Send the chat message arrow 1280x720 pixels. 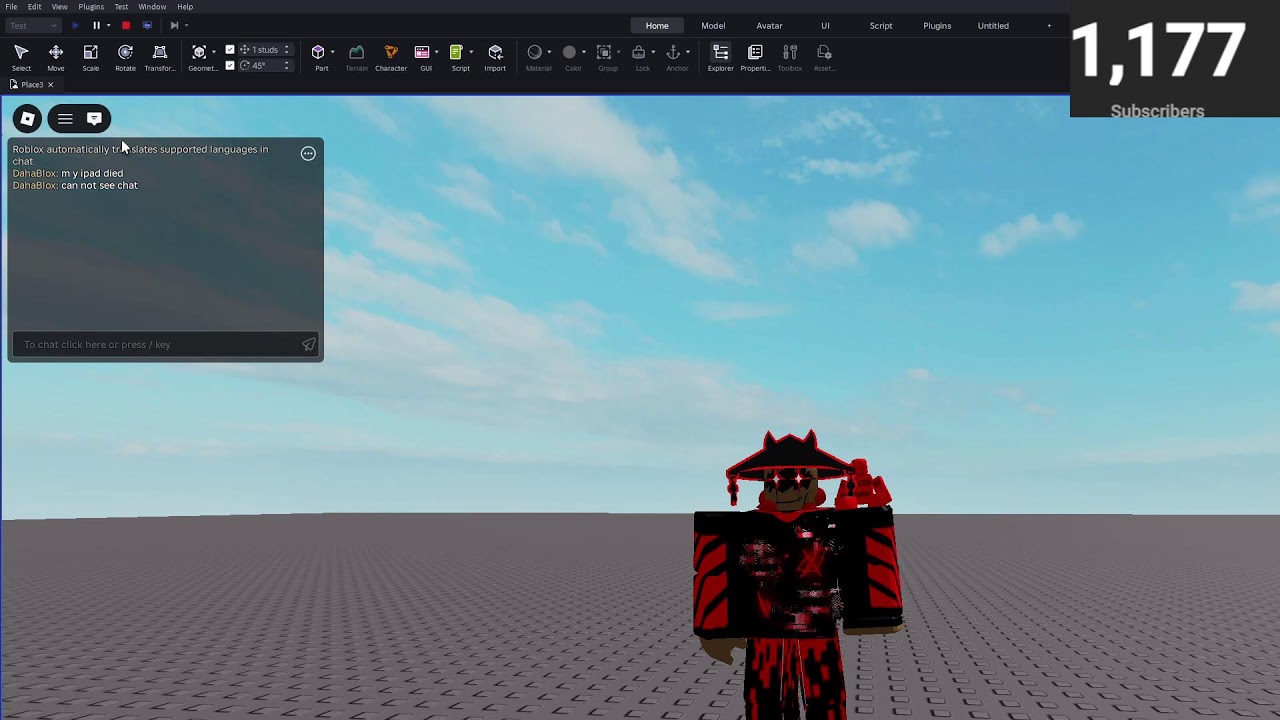click(x=308, y=344)
